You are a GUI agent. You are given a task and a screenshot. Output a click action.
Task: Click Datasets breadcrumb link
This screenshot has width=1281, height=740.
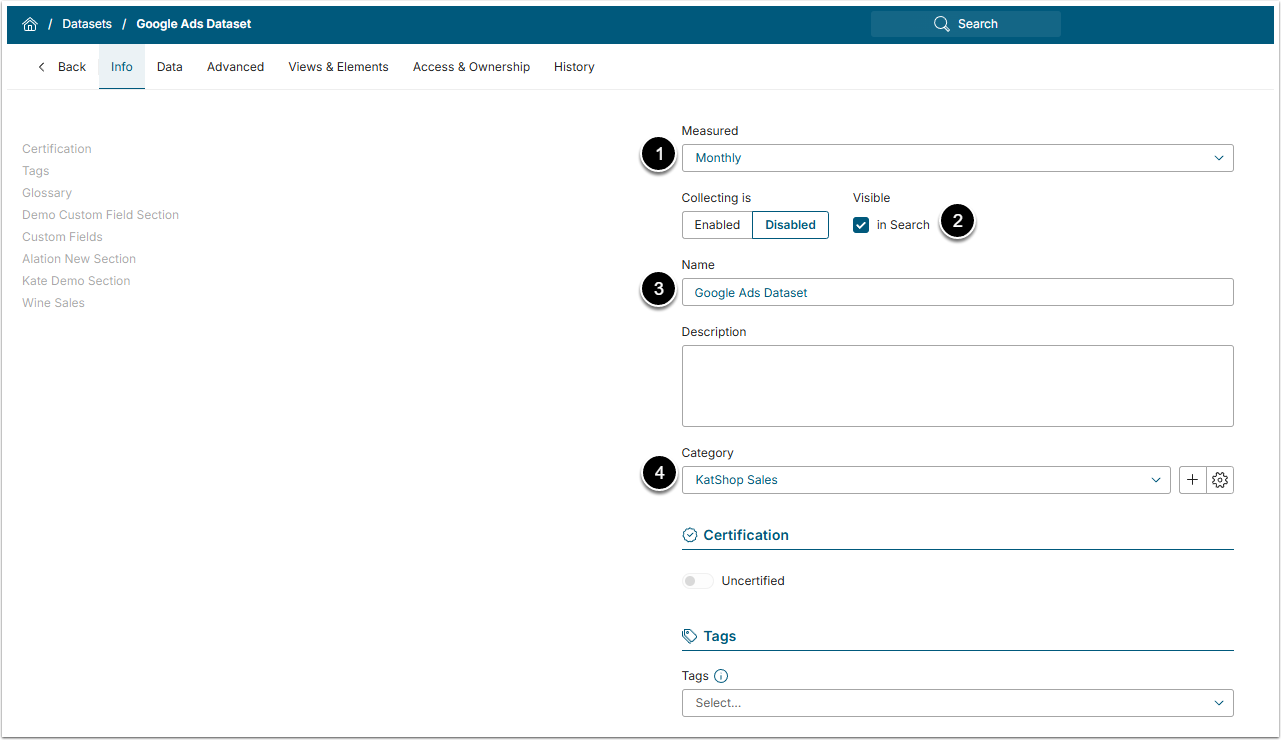pos(87,24)
